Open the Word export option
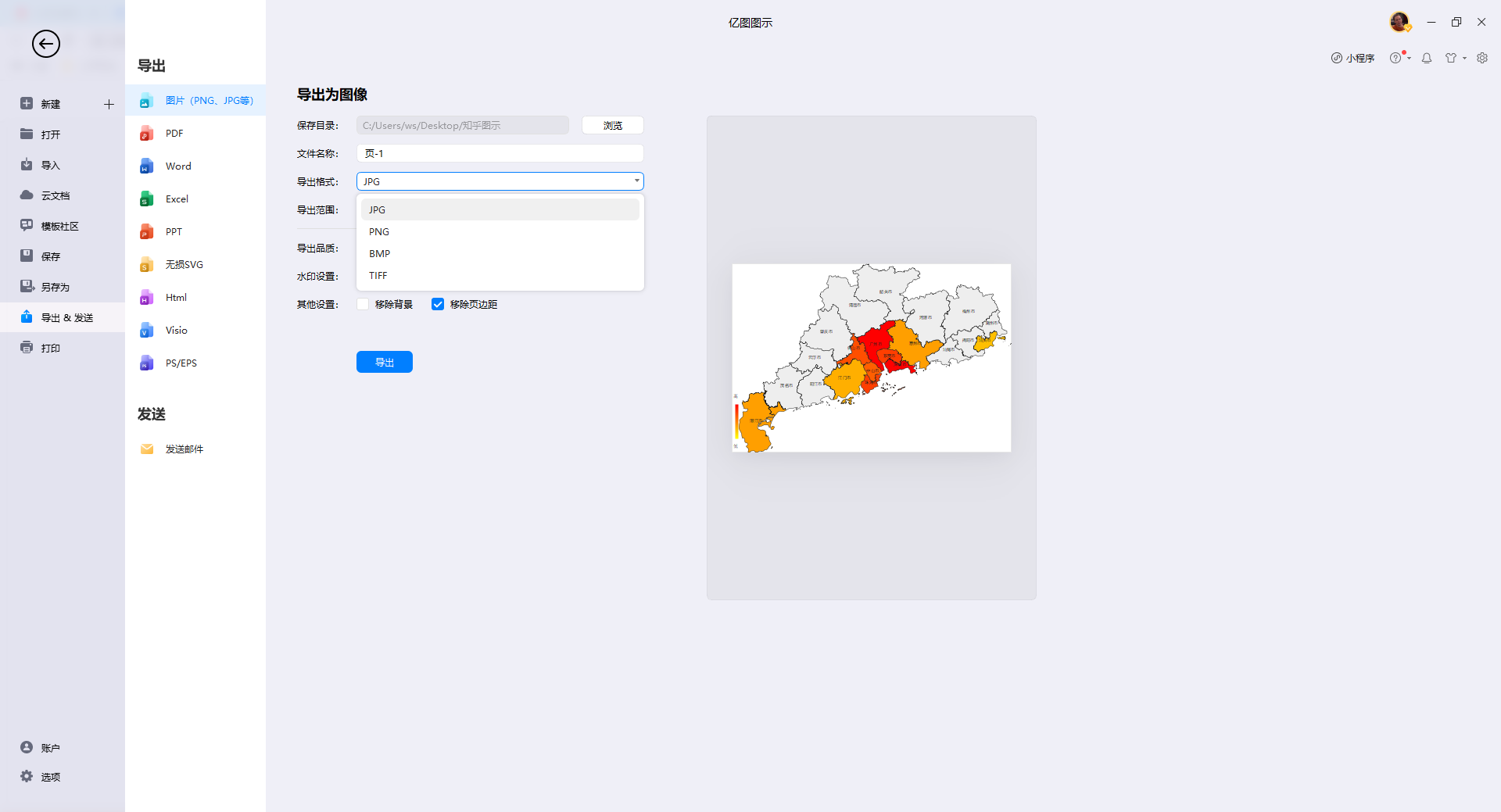 [177, 166]
